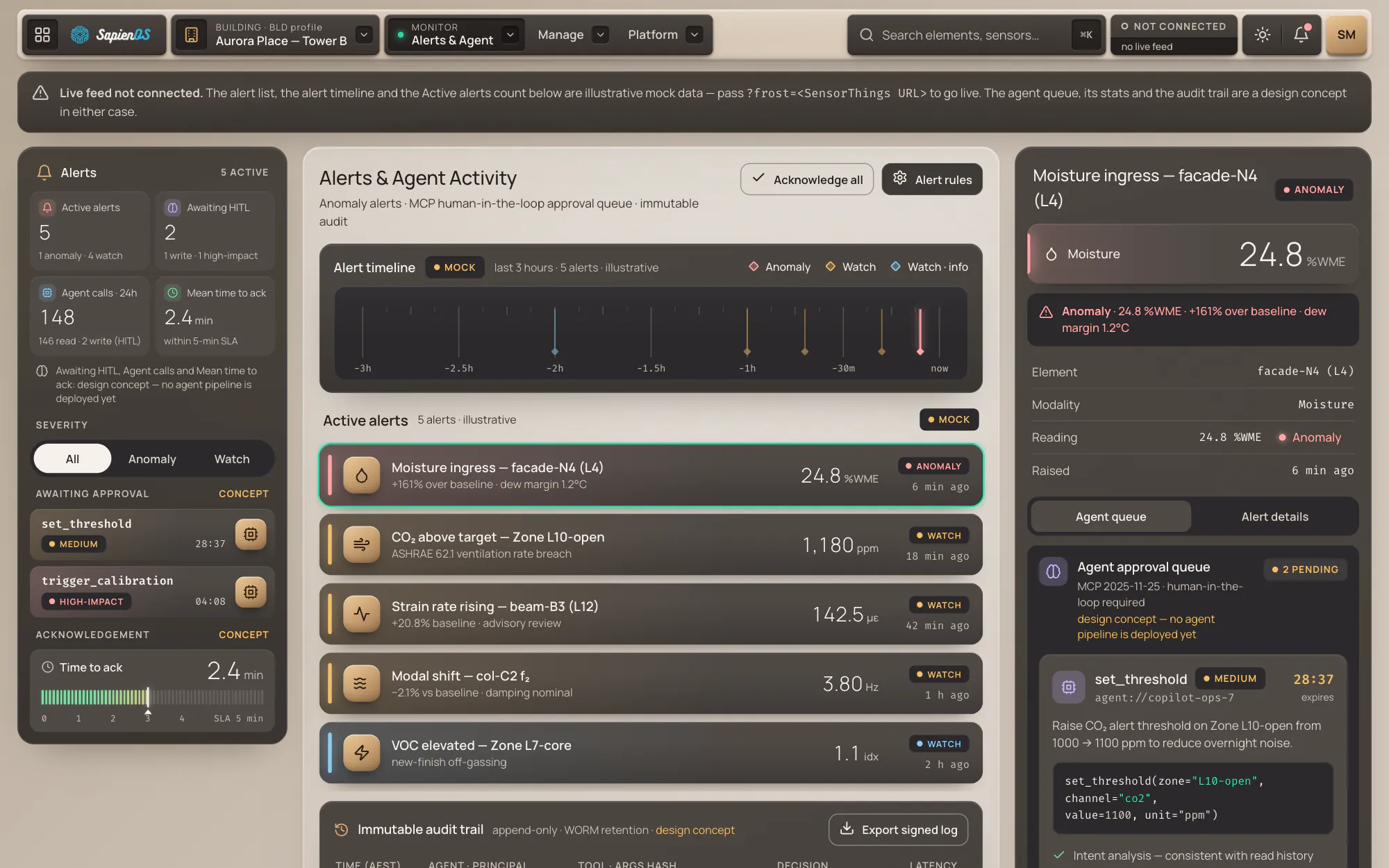
Task: Select the VOC elevated Zone L7-core alert
Action: click(651, 753)
